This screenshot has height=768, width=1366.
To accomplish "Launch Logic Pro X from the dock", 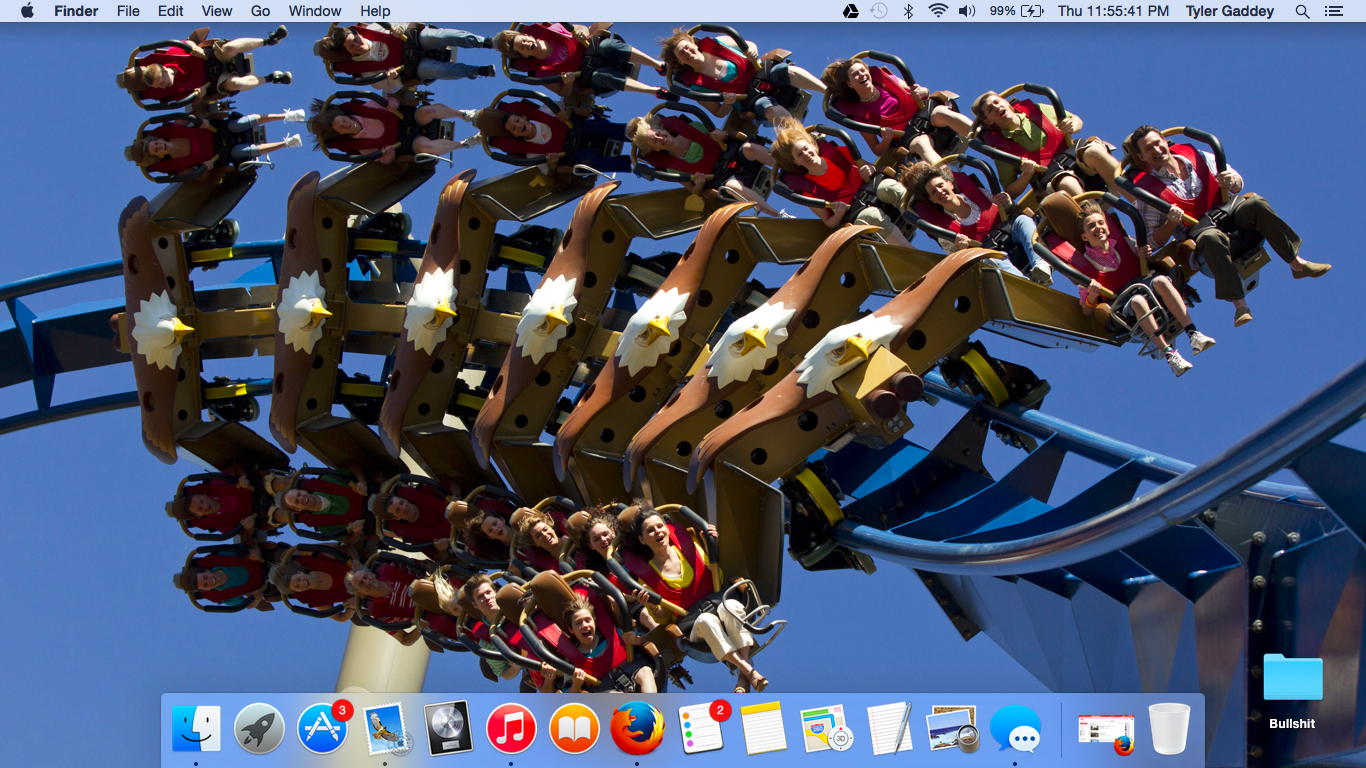I will point(448,728).
